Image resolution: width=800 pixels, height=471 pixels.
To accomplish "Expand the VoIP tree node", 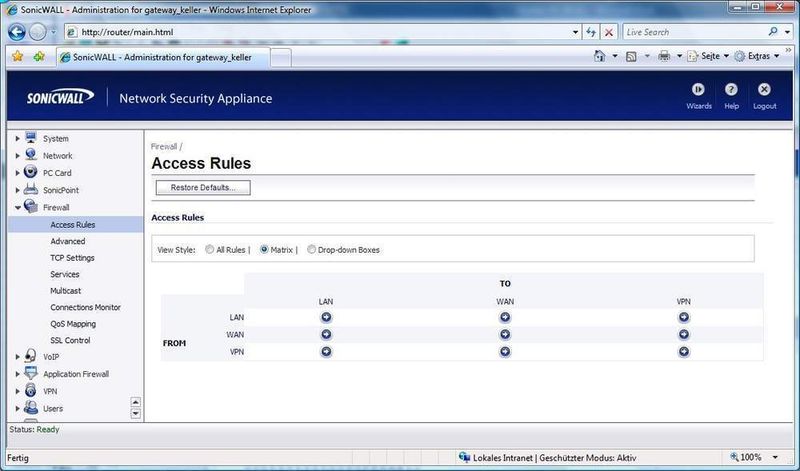I will point(17,357).
